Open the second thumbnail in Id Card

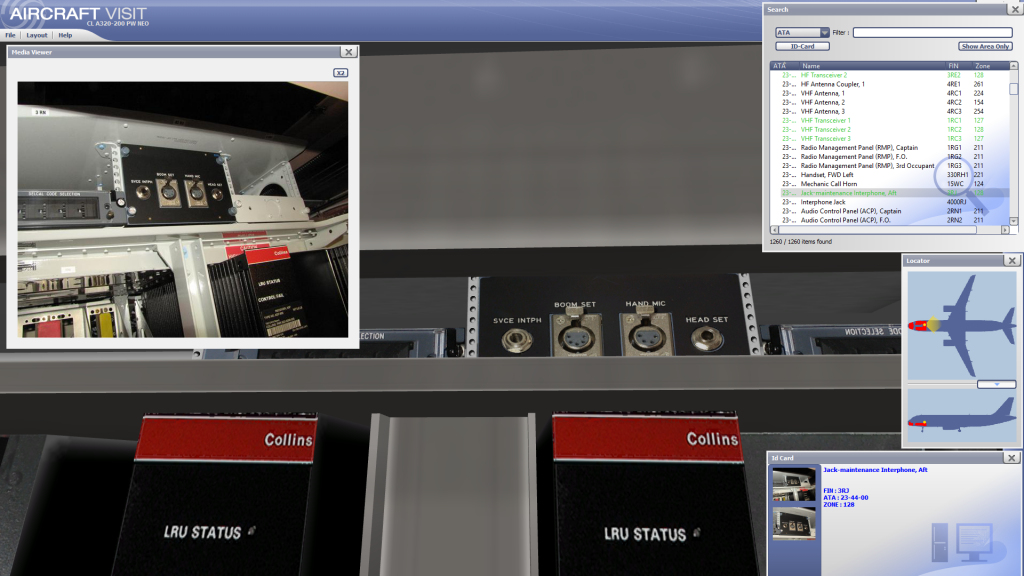point(794,524)
